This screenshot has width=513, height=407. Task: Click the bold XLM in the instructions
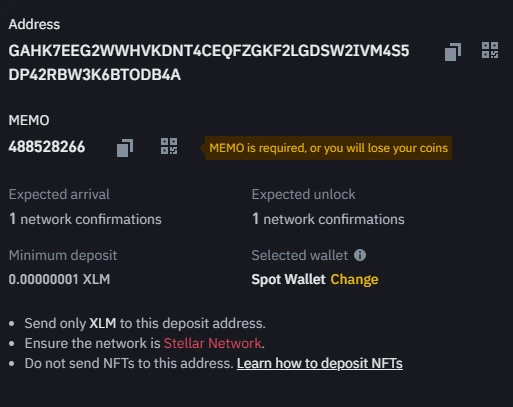click(x=103, y=323)
